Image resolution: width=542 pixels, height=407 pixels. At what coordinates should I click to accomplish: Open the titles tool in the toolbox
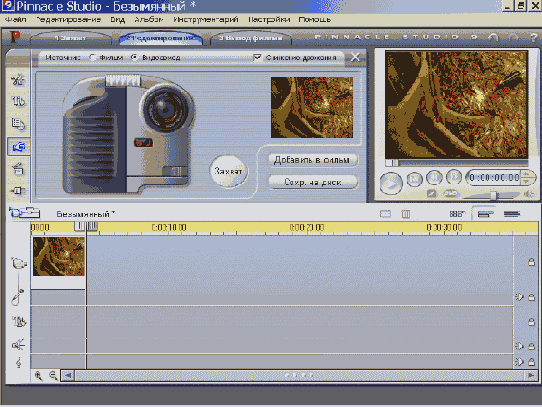pos(18,101)
